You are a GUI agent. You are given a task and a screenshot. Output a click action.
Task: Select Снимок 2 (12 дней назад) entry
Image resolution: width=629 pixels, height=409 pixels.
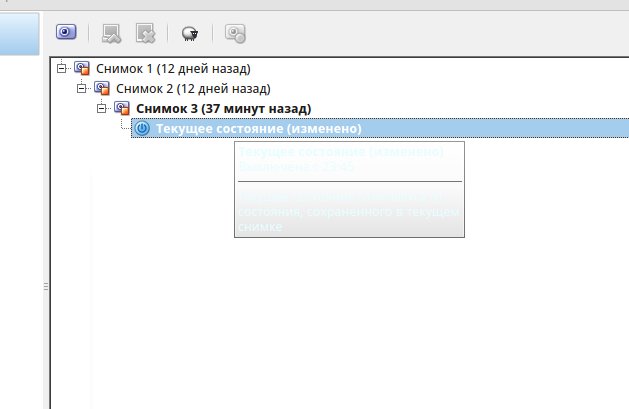coord(193,89)
